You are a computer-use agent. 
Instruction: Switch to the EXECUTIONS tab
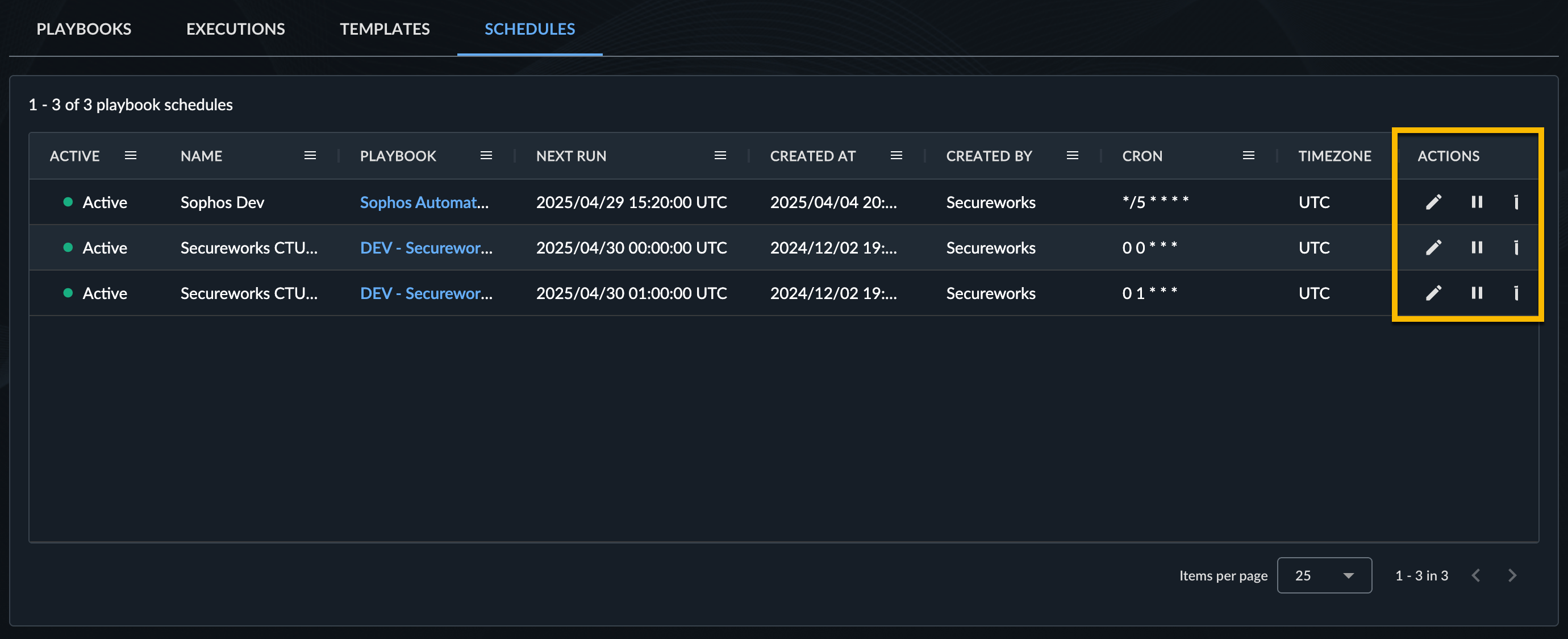click(x=236, y=28)
